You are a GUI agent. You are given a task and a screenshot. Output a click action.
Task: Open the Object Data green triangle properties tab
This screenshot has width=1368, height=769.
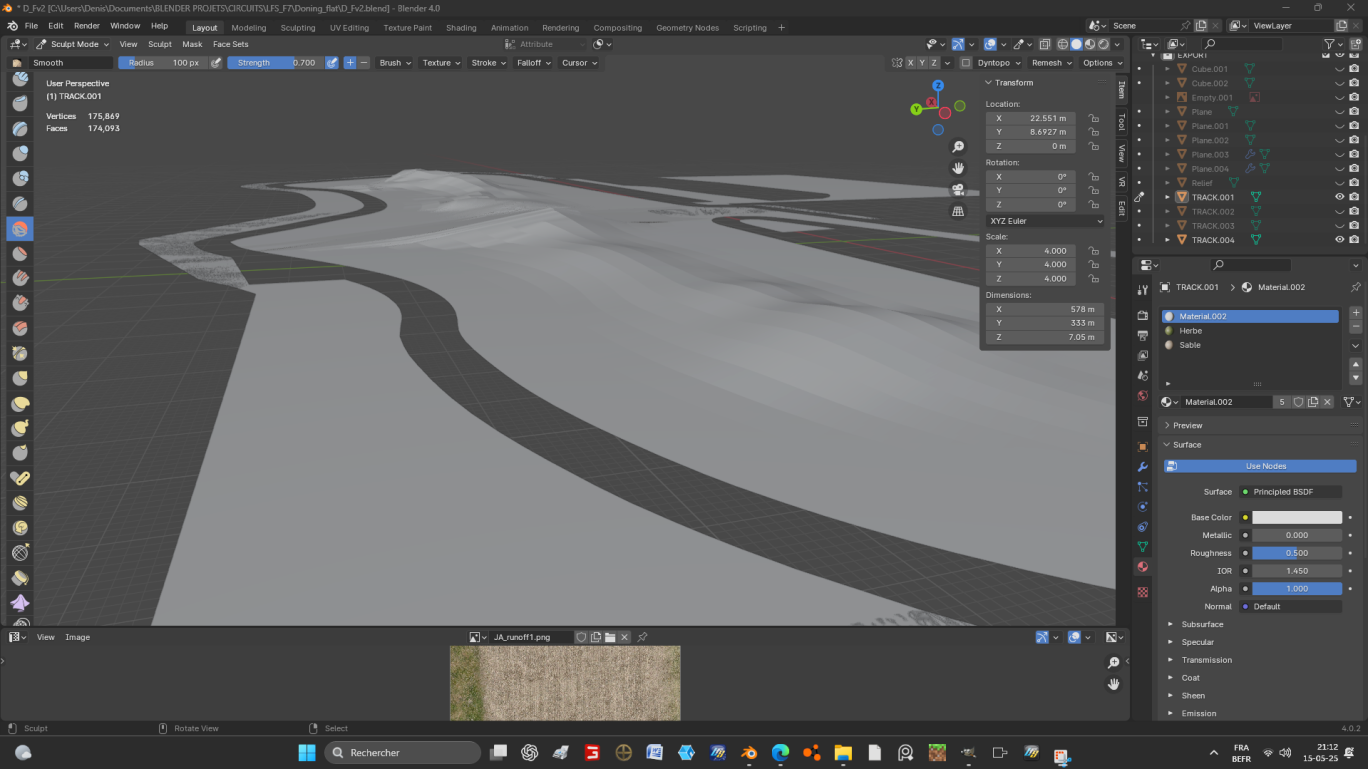point(1143,547)
